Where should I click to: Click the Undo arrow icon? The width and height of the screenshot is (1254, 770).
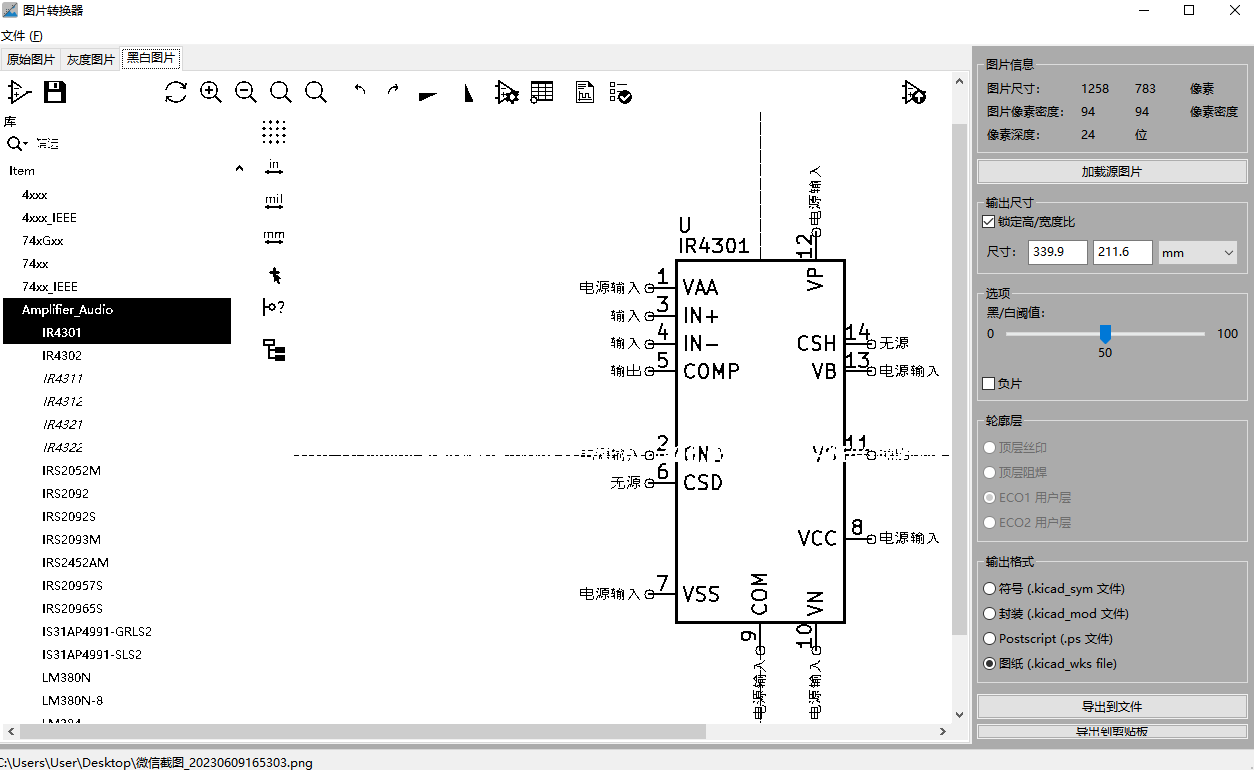(360, 92)
